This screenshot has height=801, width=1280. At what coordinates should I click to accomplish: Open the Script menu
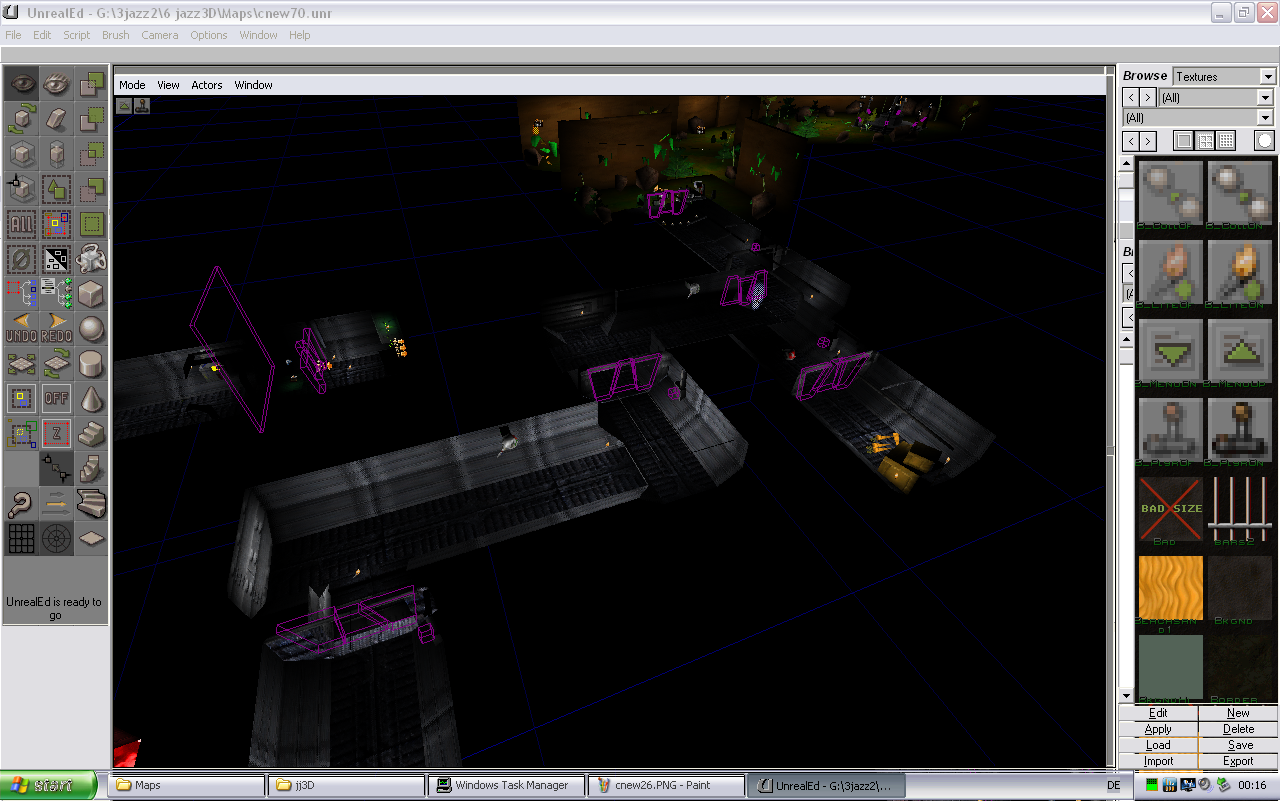[77, 35]
